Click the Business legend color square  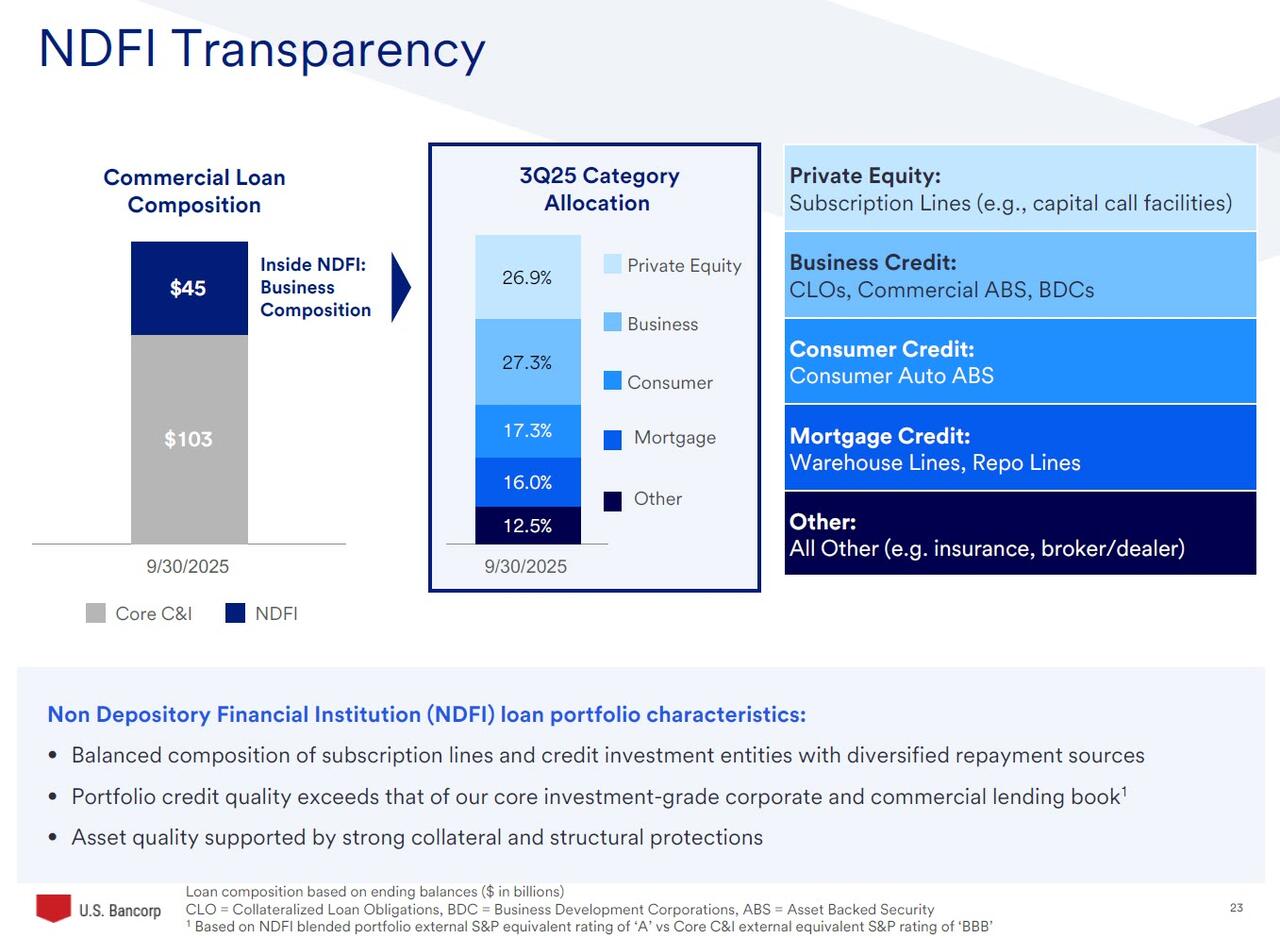click(613, 322)
